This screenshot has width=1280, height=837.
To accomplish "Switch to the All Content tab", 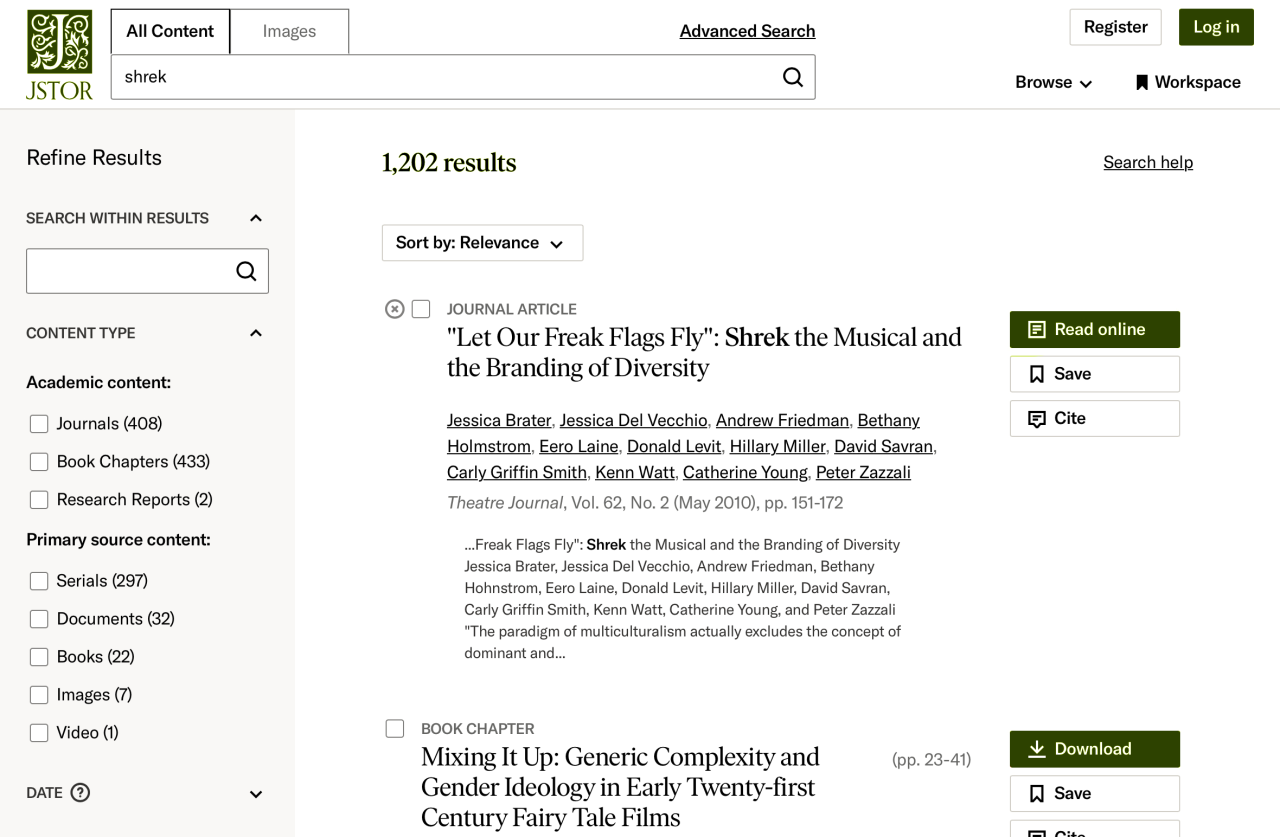I will coord(170,31).
